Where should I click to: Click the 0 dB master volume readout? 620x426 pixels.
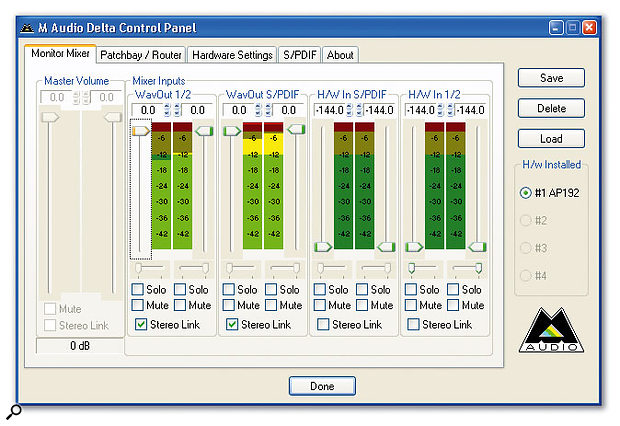coord(79,346)
